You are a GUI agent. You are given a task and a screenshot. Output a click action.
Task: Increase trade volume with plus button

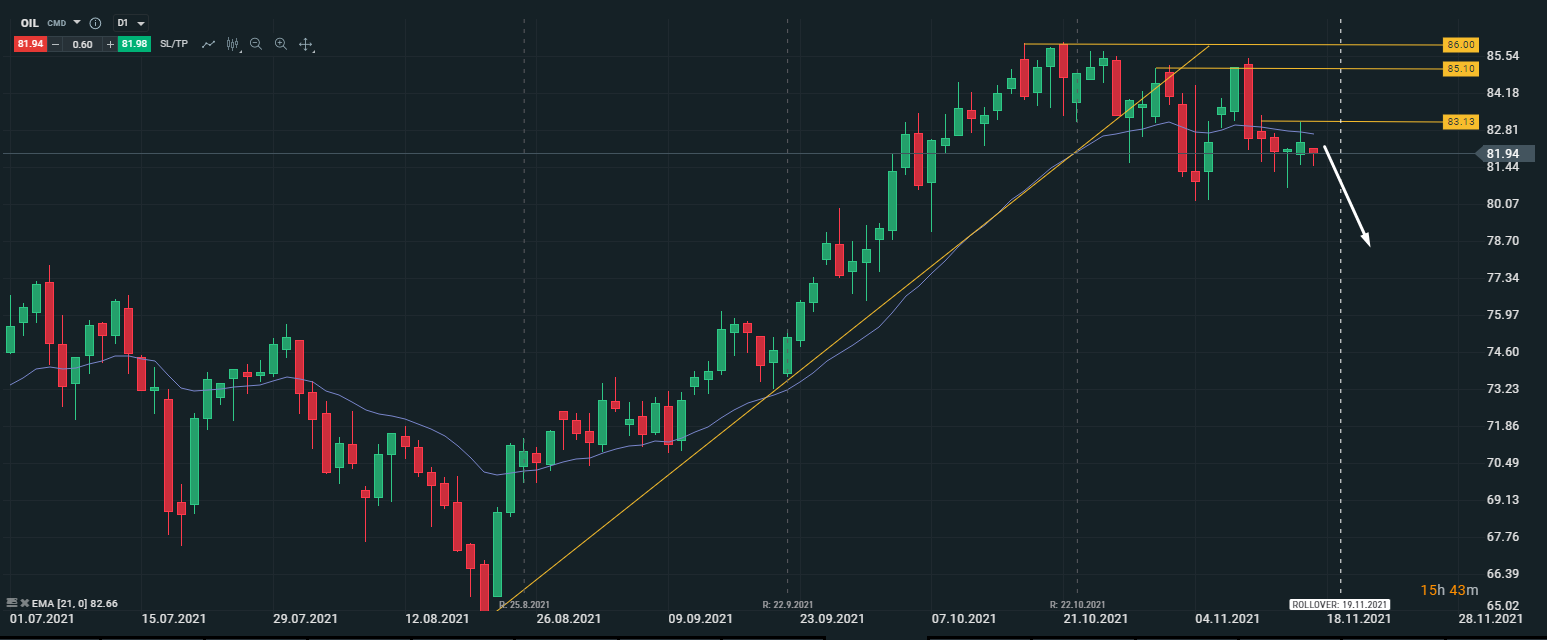coord(110,44)
